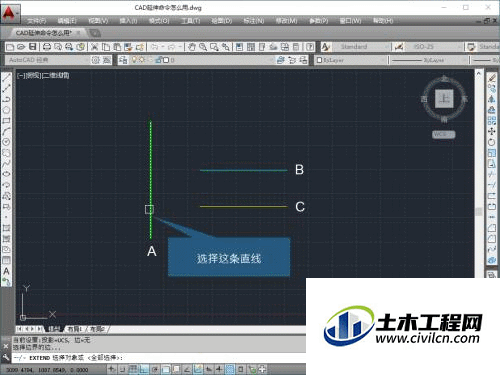Click the layer 0 color swatch
The height and width of the screenshot is (375, 500).
(x=166, y=60)
